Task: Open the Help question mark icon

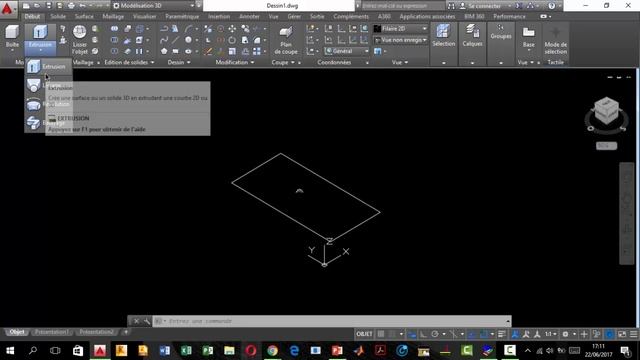Action: click(x=552, y=6)
